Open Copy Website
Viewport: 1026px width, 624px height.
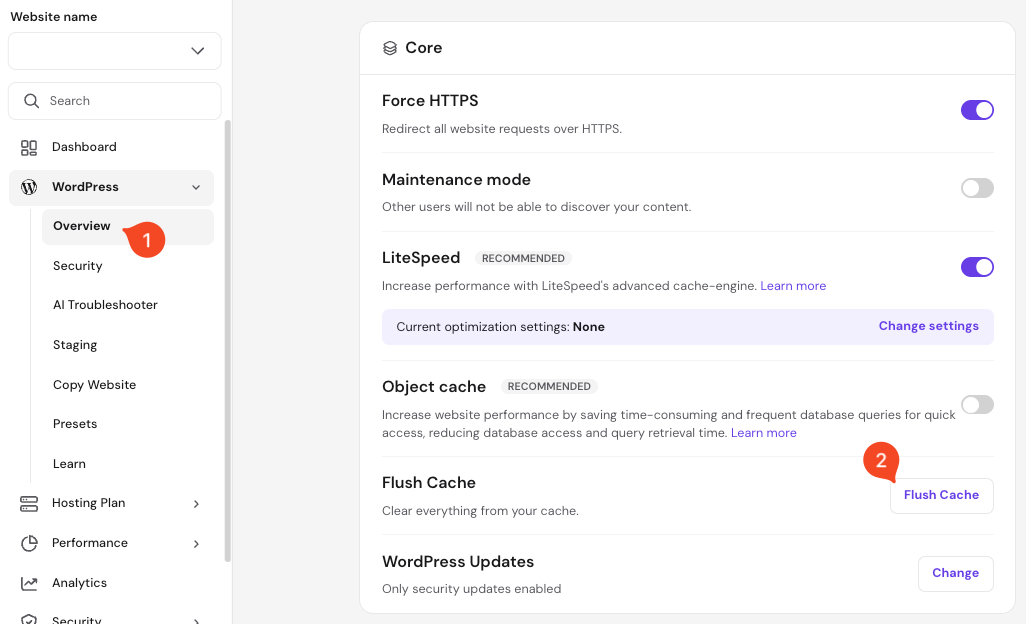[94, 385]
